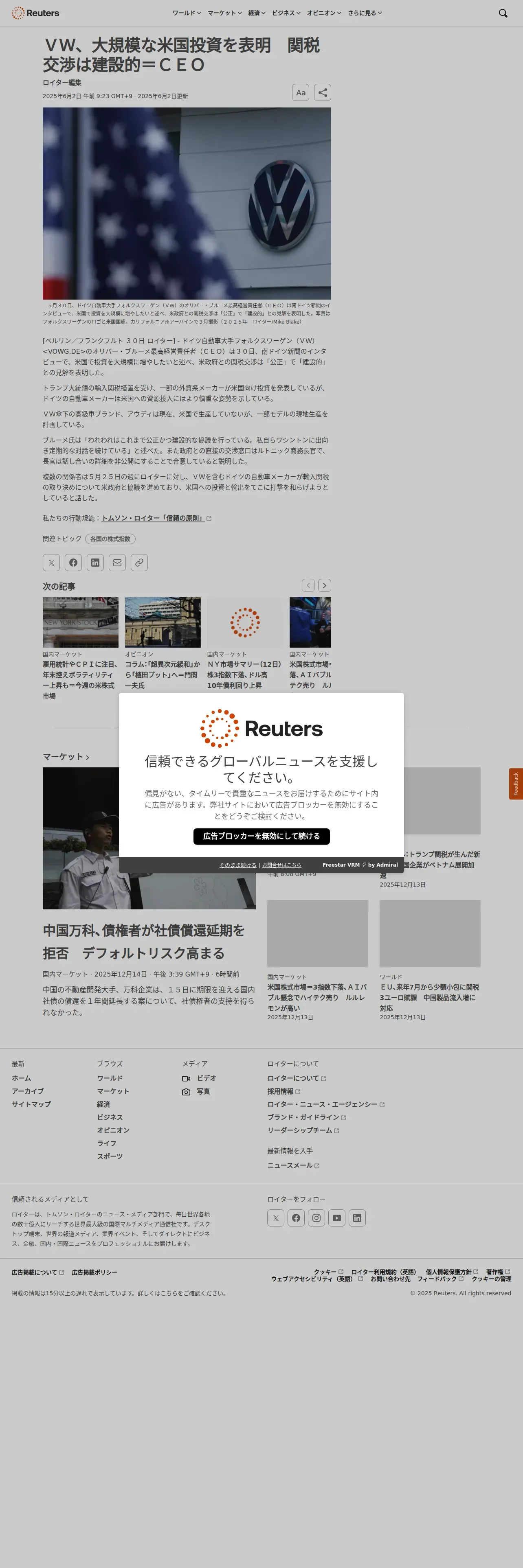Image resolution: width=523 pixels, height=1568 pixels.
Task: Open 個人情報保護方針 link in footer
Action: tap(452, 1272)
